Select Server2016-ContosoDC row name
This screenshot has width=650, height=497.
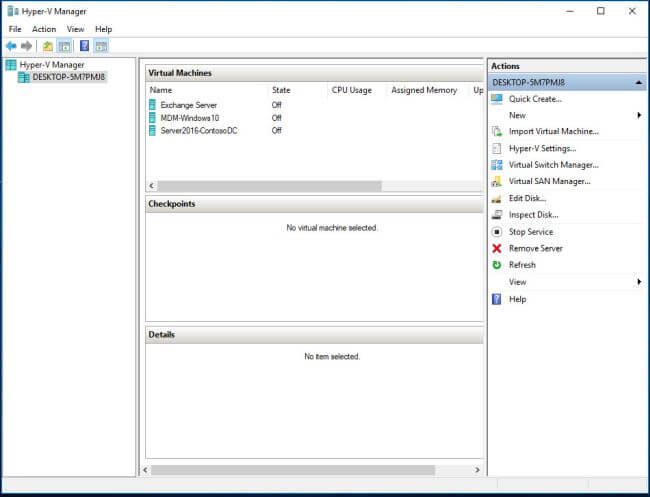(199, 130)
